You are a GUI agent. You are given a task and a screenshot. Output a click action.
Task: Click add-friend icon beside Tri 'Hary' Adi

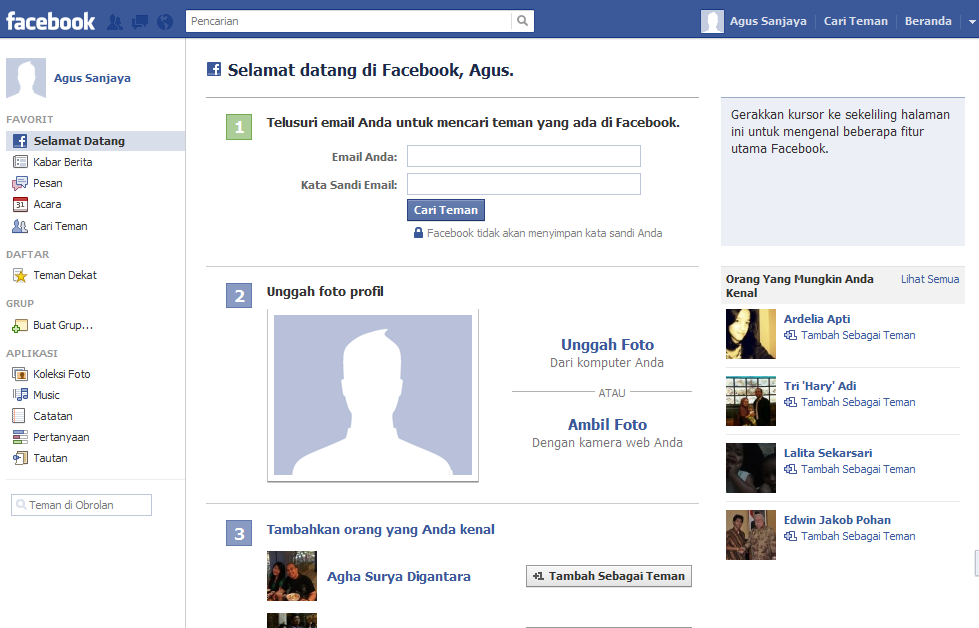[x=790, y=402]
